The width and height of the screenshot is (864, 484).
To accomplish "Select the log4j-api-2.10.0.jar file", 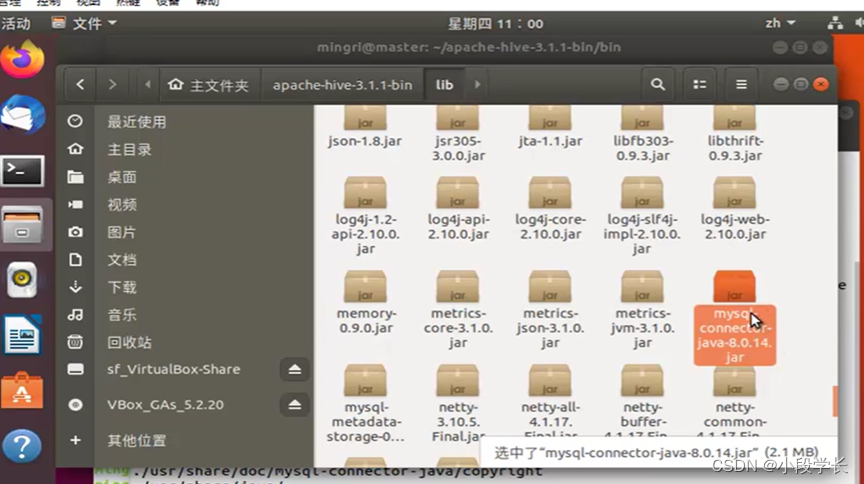I will tap(458, 209).
